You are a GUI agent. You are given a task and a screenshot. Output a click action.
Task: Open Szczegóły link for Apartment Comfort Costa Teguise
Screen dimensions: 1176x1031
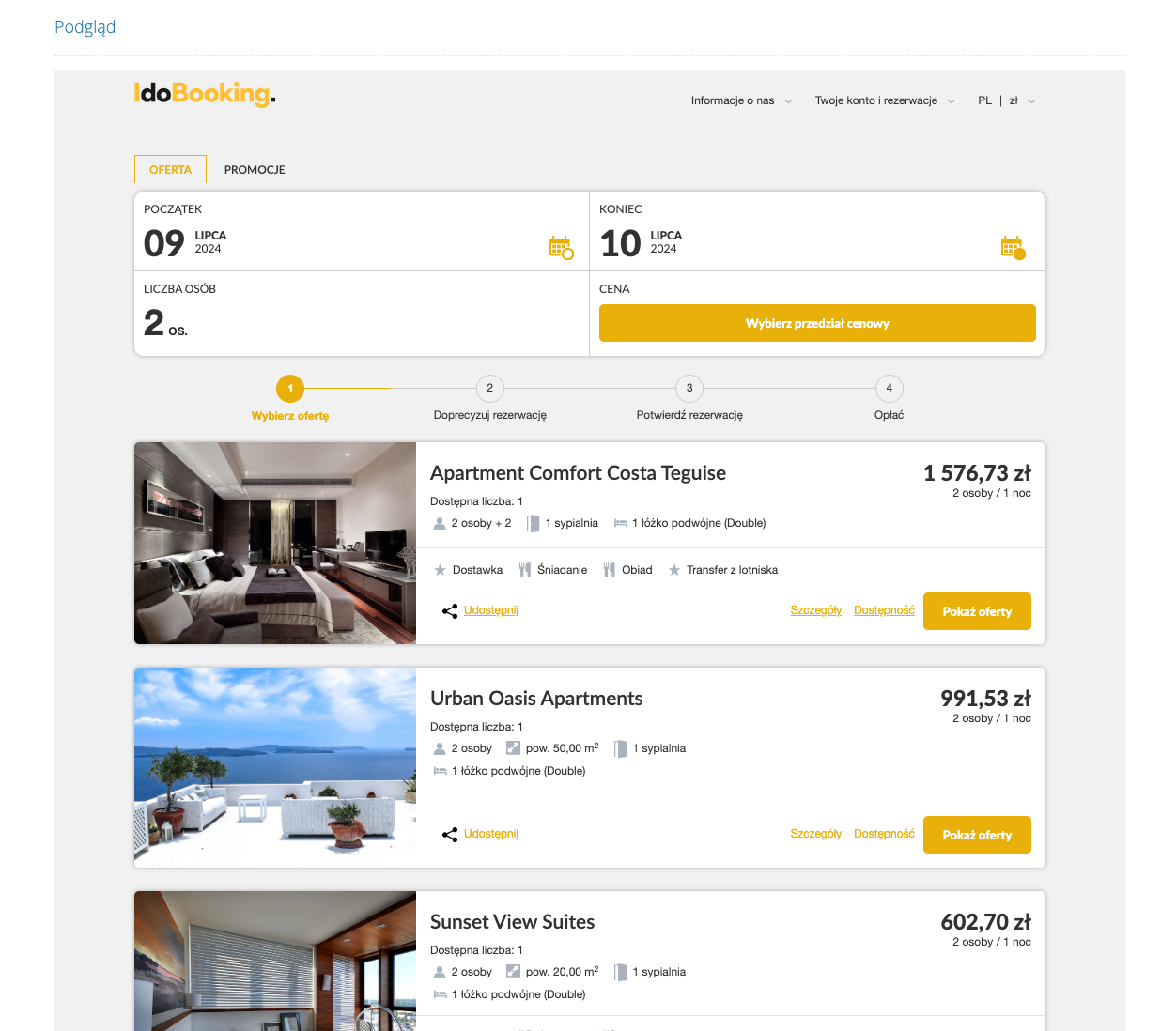coord(815,610)
